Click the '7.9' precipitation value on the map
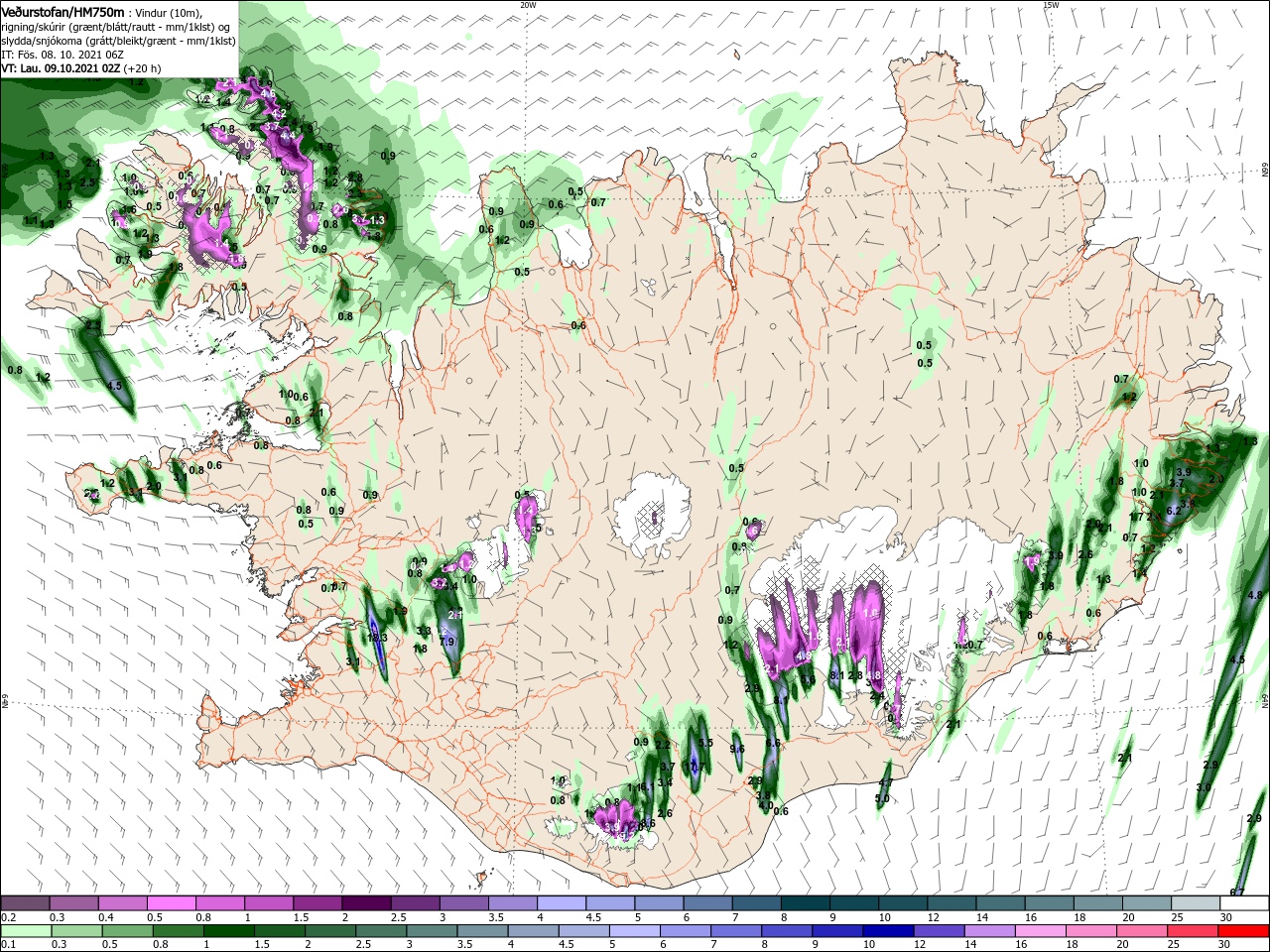1270x952 pixels. click(x=446, y=642)
